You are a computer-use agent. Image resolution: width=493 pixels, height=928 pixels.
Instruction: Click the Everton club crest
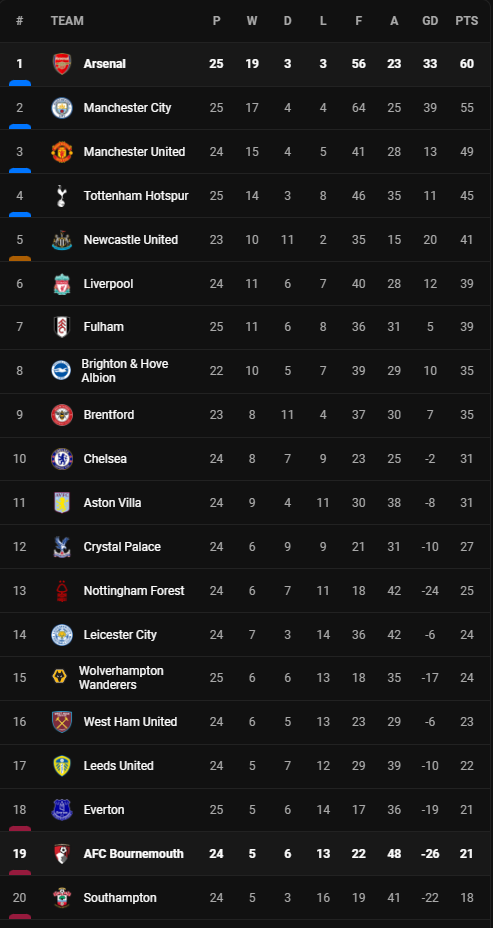tap(62, 810)
